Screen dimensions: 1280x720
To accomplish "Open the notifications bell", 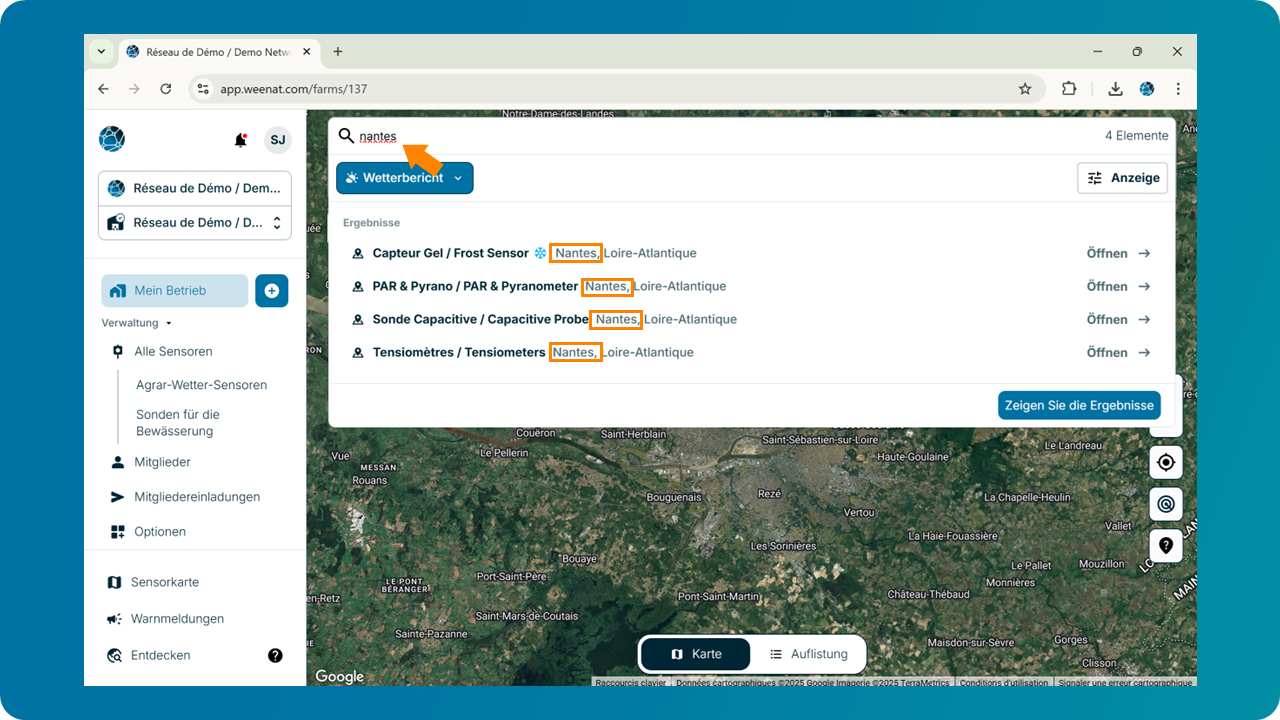I will (x=240, y=140).
